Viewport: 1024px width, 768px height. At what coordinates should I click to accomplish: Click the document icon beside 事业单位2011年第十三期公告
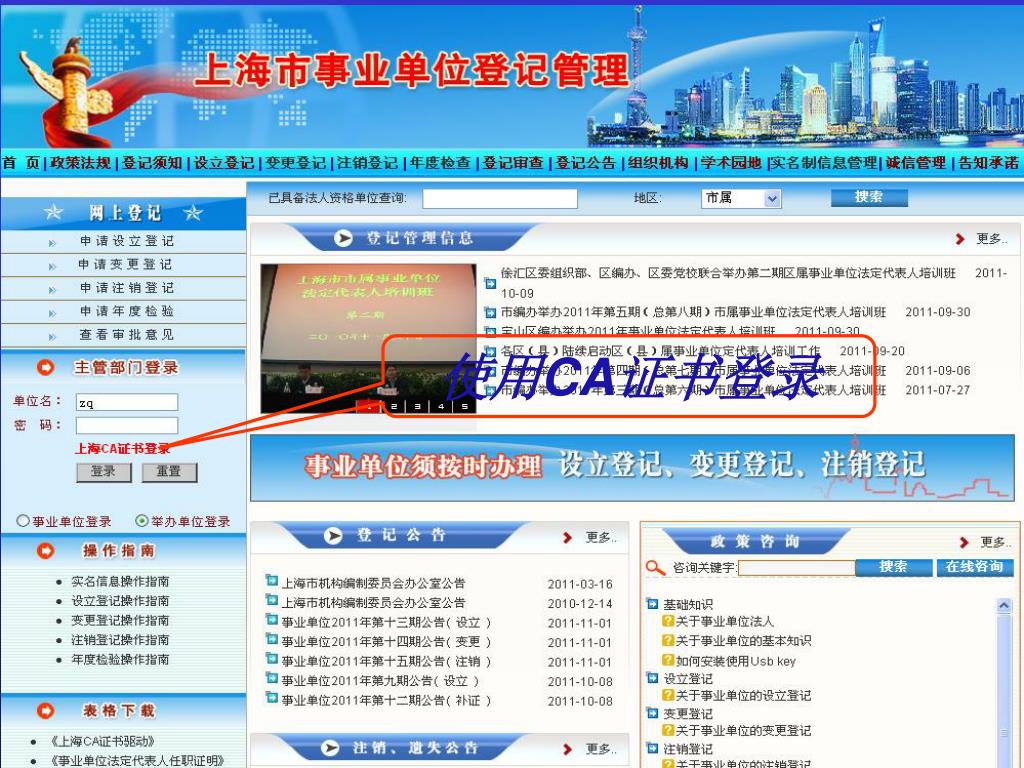(x=272, y=620)
